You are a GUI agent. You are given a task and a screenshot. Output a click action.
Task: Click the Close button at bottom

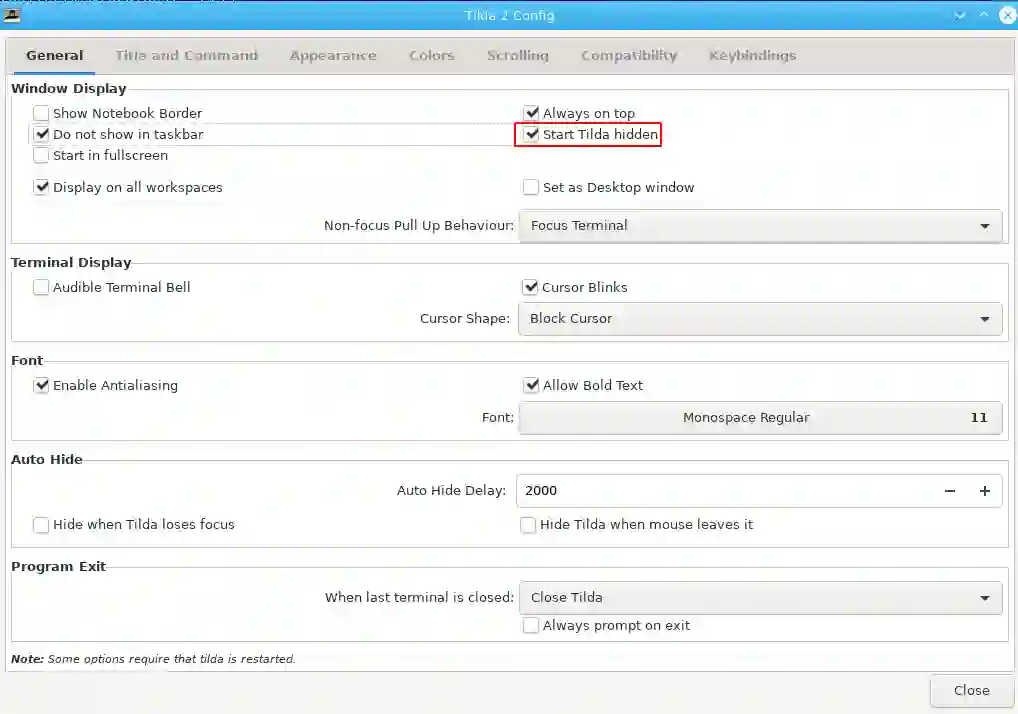[971, 691]
